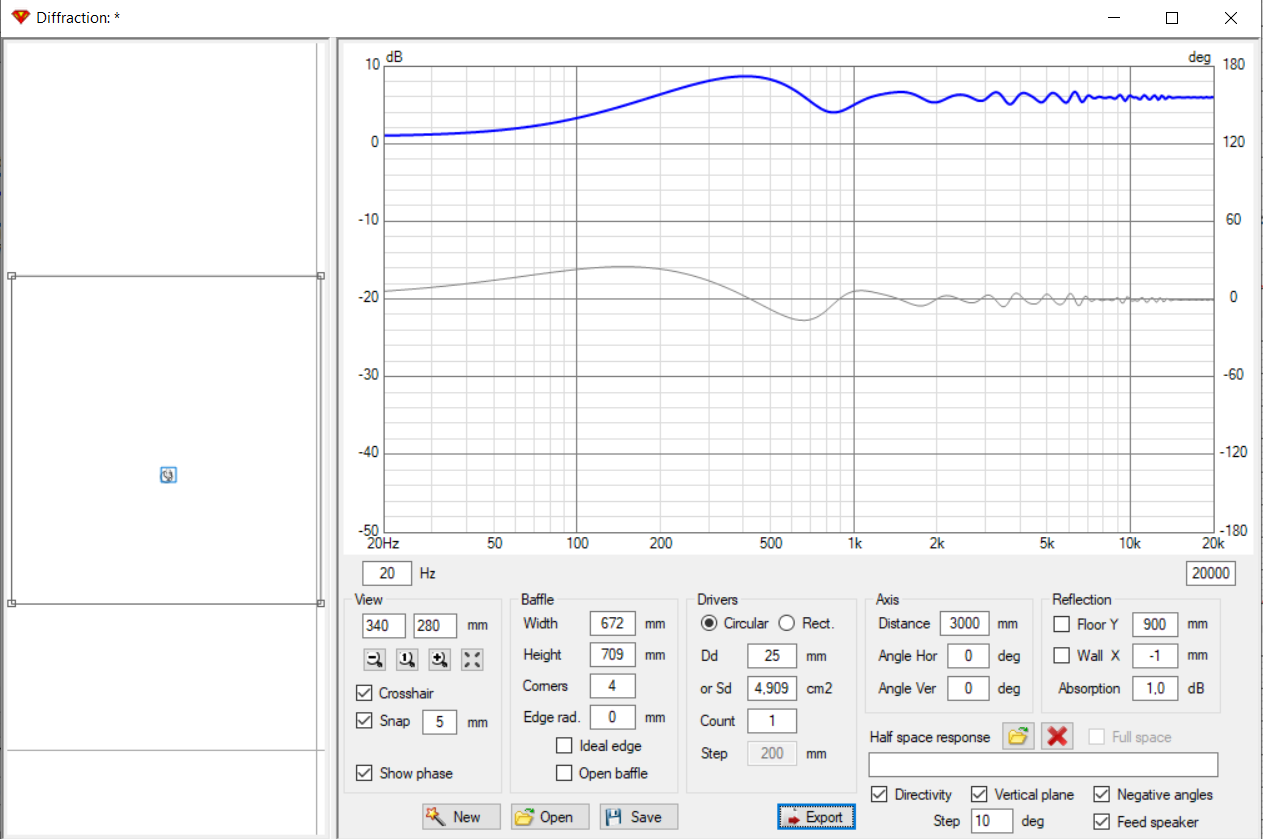Image resolution: width=1263 pixels, height=839 pixels.
Task: Click the bottom-left baffle corner handle
Action: pos(11,603)
